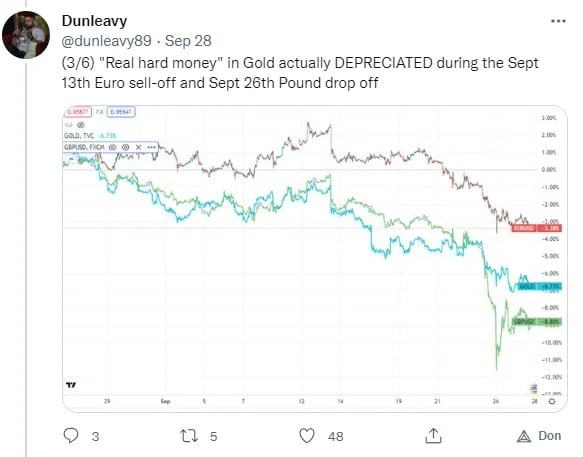583x457 pixels.
Task: Open Dunleavy's profile avatar
Action: coord(26,35)
